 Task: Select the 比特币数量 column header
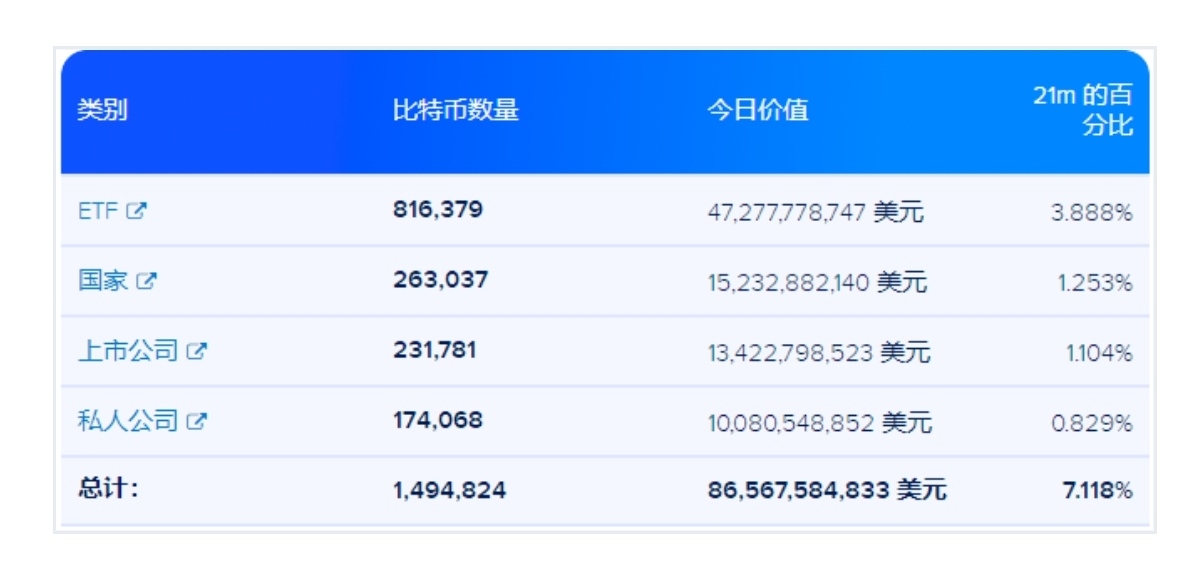[456, 110]
